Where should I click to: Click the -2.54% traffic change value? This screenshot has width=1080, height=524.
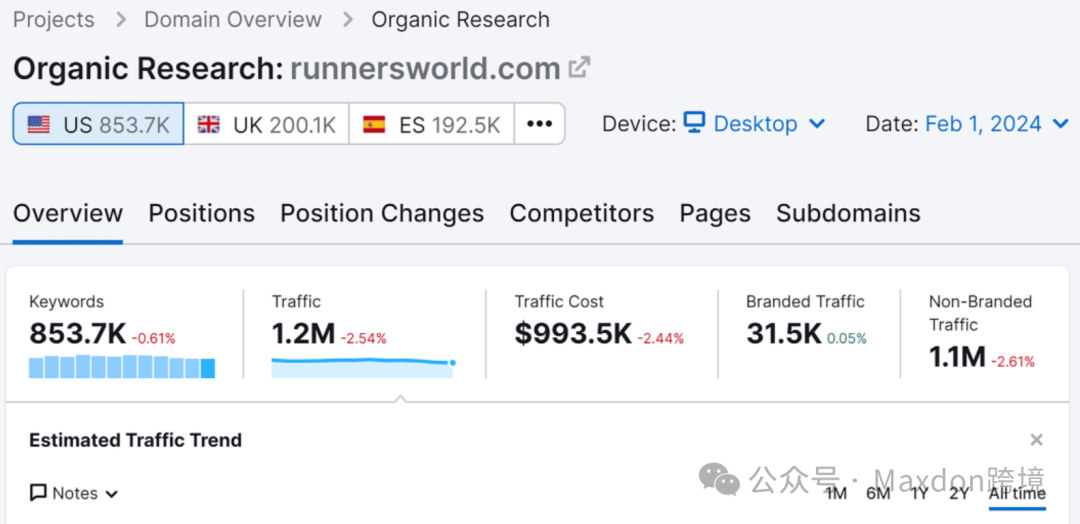tap(363, 339)
